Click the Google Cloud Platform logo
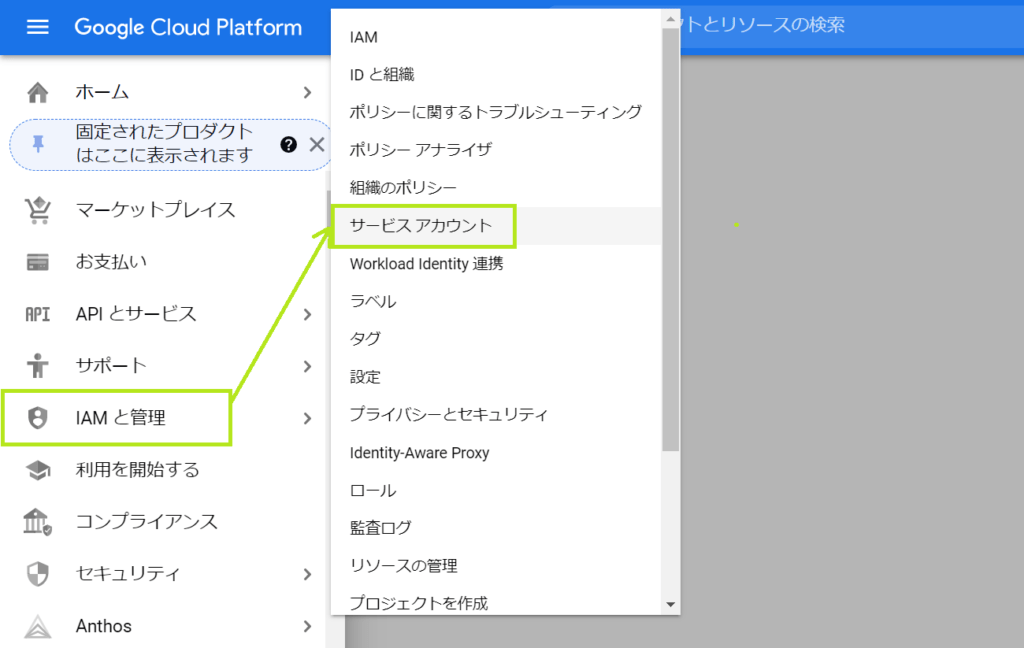 pyautogui.click(x=188, y=27)
